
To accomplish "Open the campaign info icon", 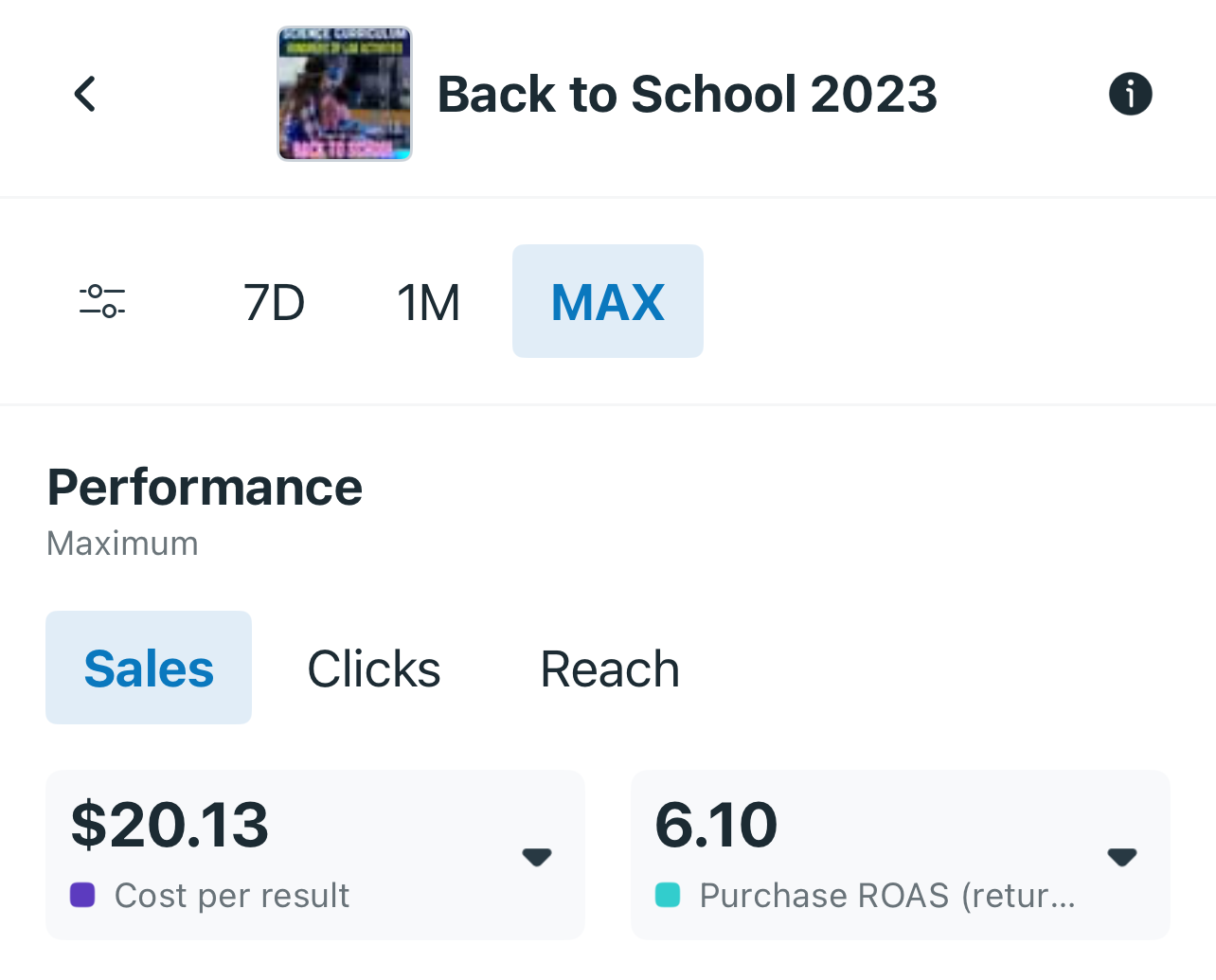I will [x=1130, y=94].
